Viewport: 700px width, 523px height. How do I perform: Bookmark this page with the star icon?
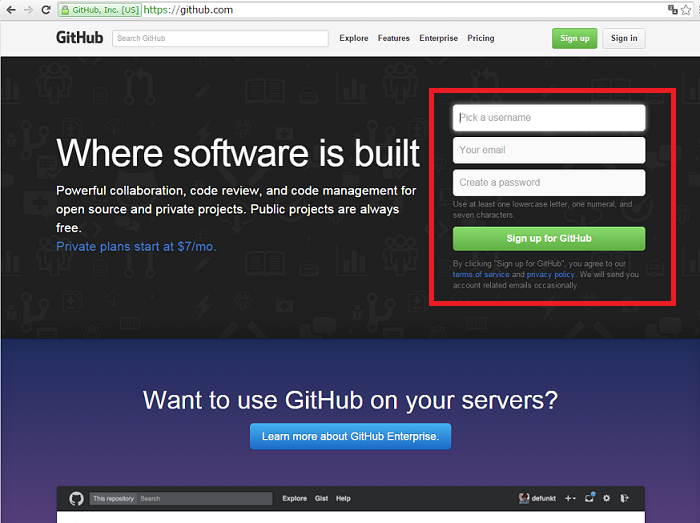(x=686, y=10)
